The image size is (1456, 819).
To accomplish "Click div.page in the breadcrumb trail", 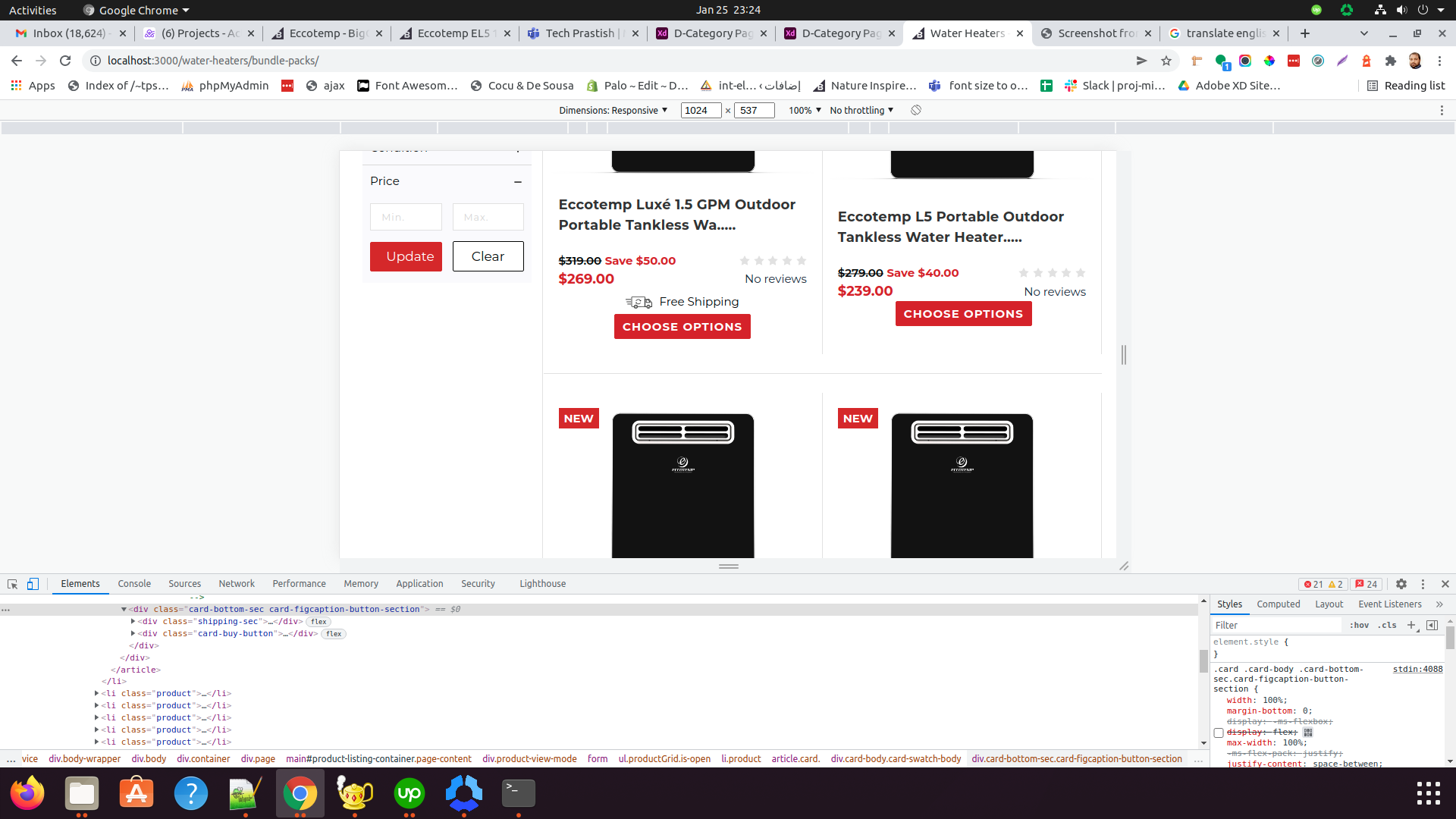I will tap(258, 759).
